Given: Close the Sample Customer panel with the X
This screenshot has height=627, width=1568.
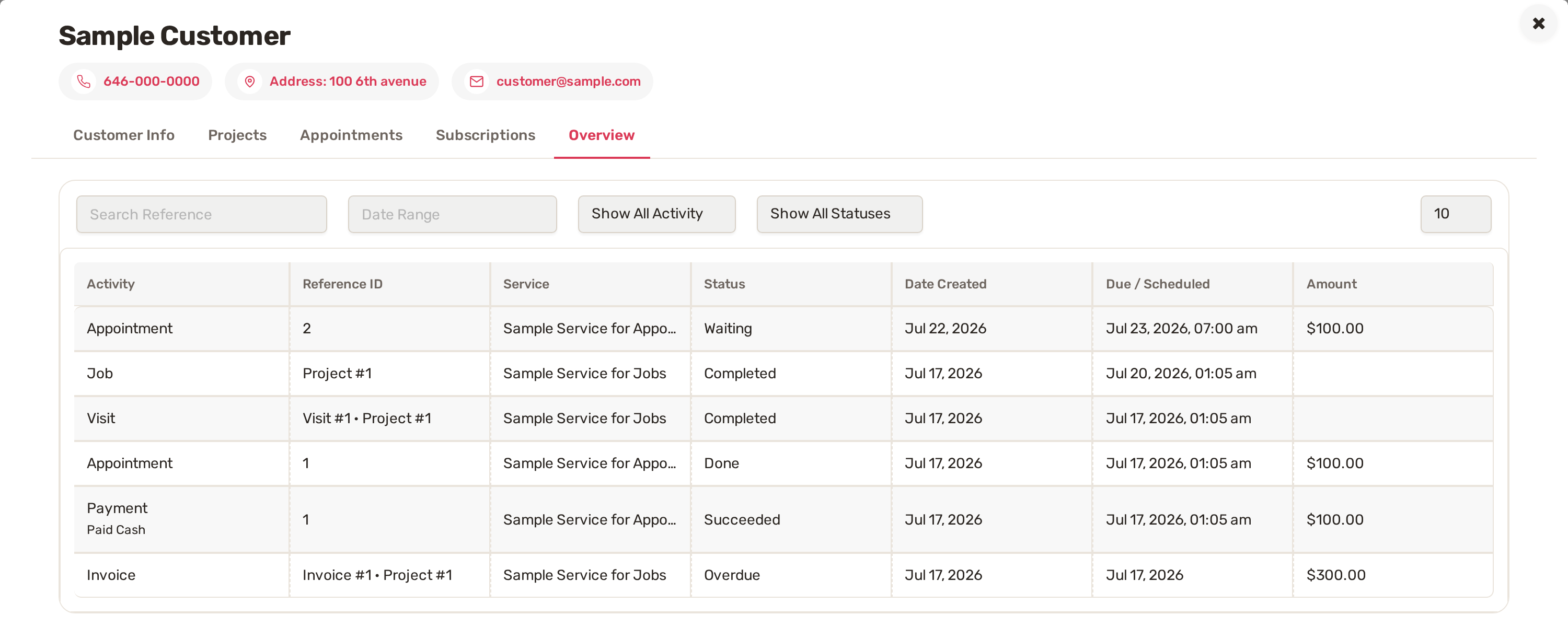Looking at the screenshot, I should 1539,24.
